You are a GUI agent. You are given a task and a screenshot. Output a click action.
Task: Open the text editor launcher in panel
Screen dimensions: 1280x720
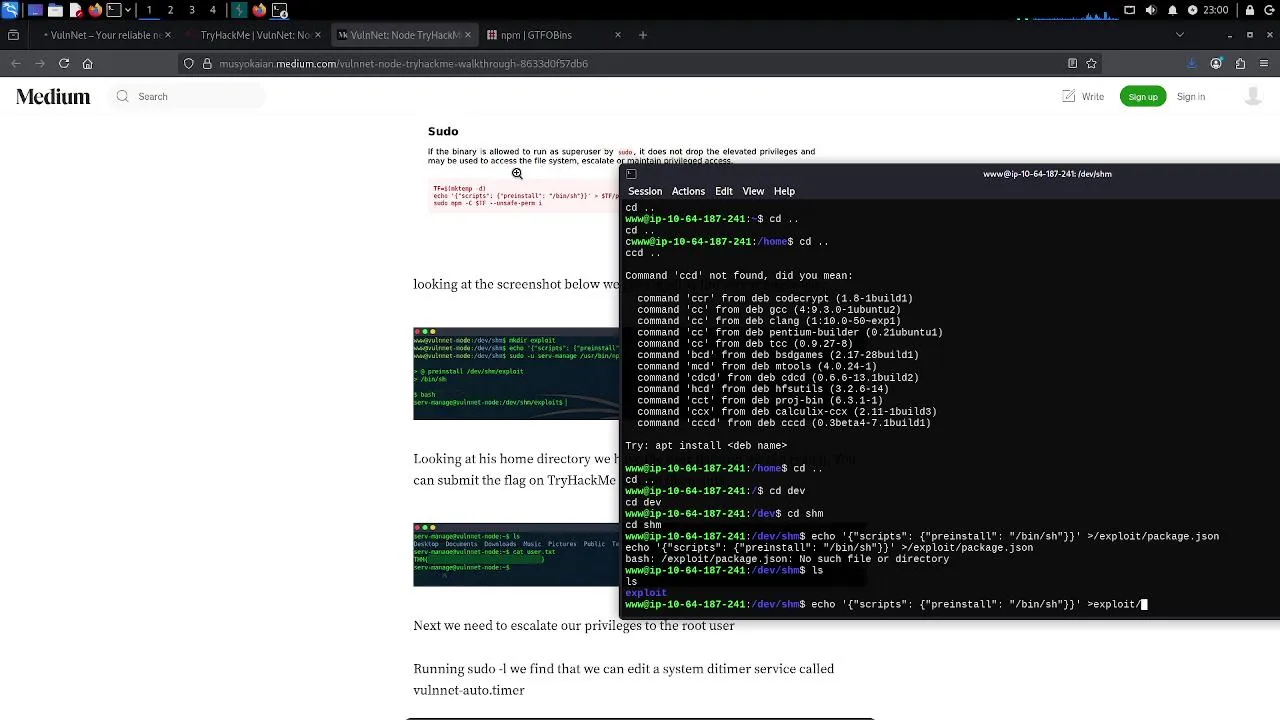tap(75, 10)
